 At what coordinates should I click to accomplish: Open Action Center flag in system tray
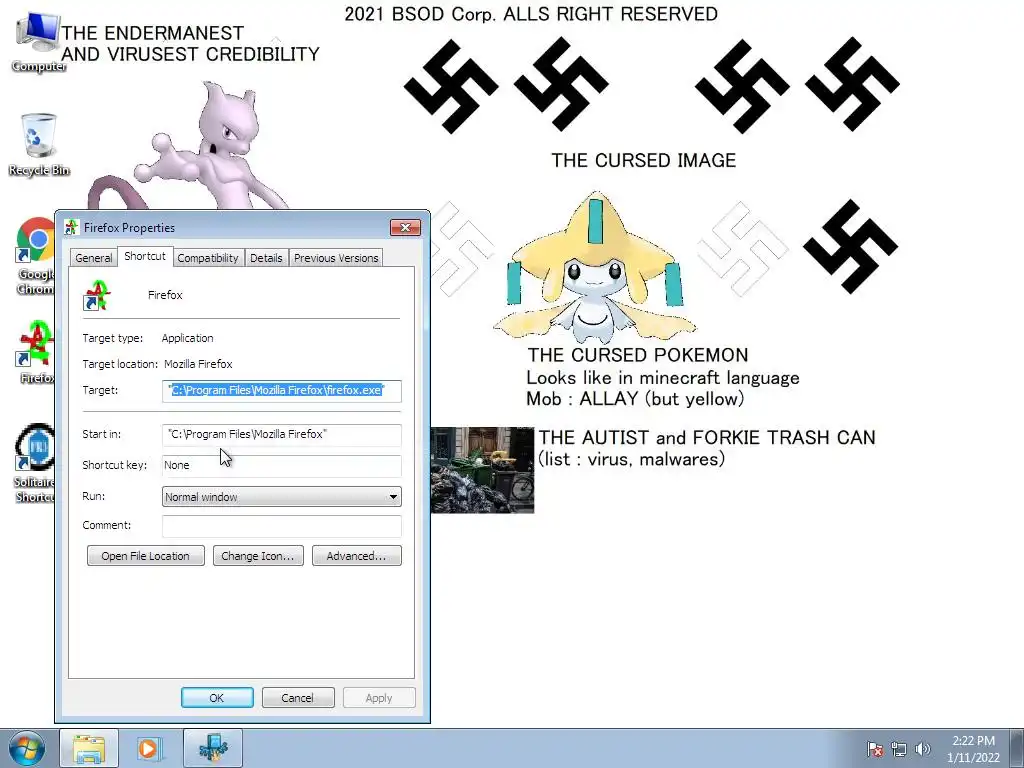pos(875,749)
